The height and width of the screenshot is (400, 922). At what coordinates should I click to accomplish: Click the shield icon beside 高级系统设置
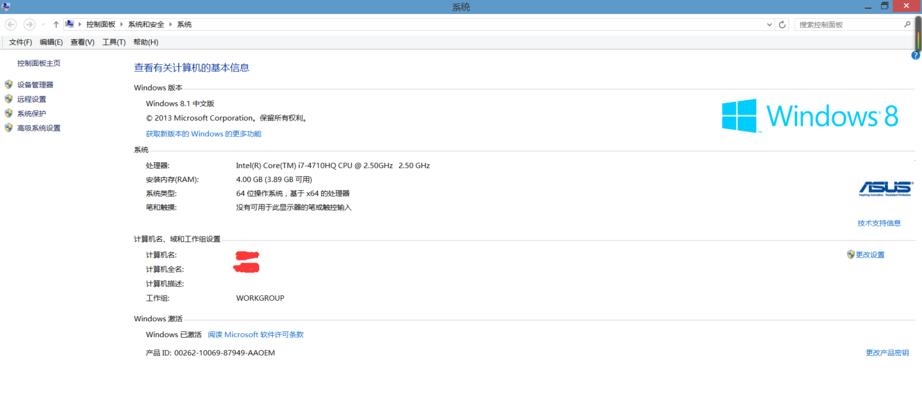8,128
